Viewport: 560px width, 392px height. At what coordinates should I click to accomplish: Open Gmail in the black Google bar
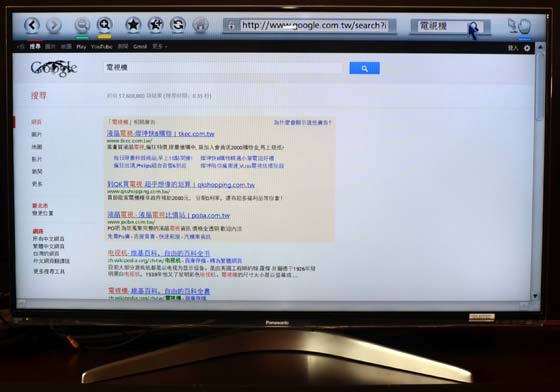(x=140, y=46)
